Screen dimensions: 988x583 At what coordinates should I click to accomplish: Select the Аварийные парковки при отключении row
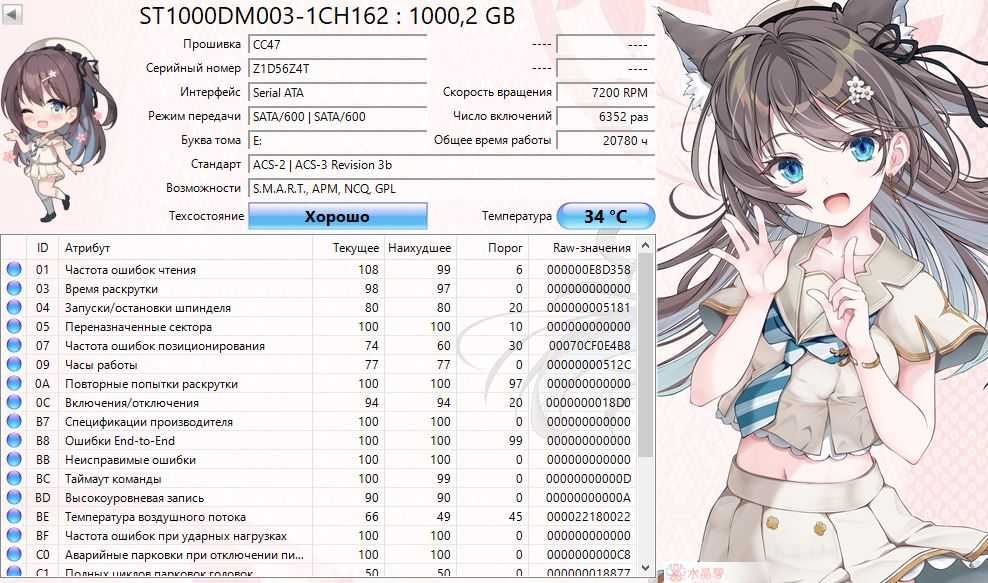319,554
